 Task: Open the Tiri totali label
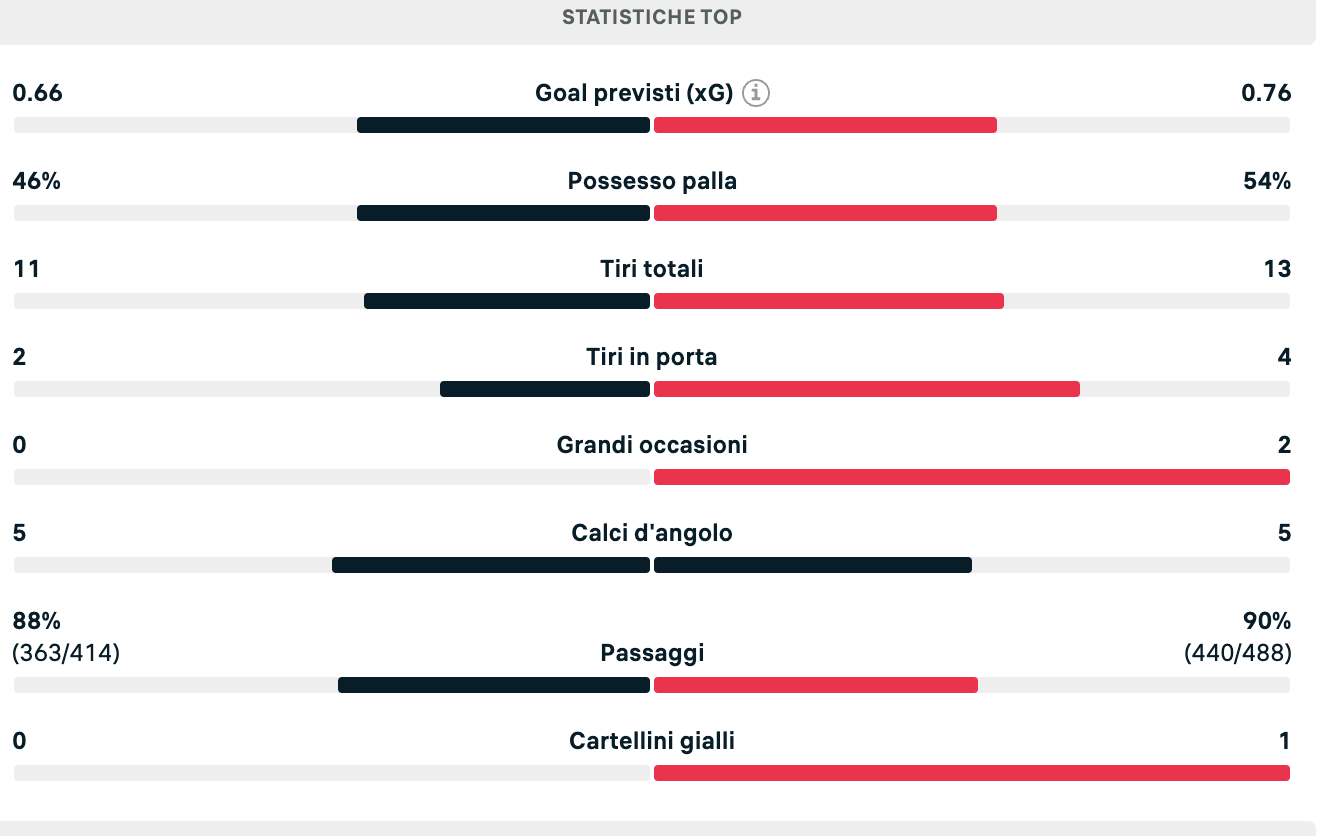652,269
